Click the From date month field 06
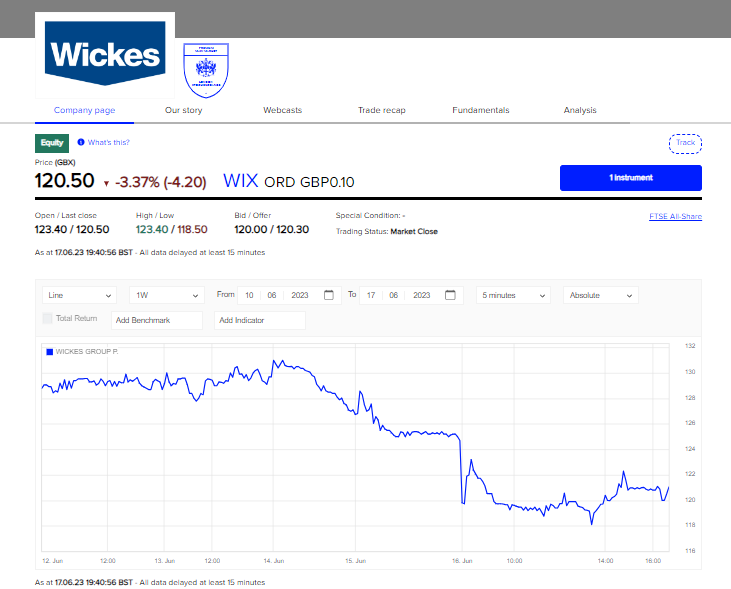731x589 pixels. [x=272, y=295]
